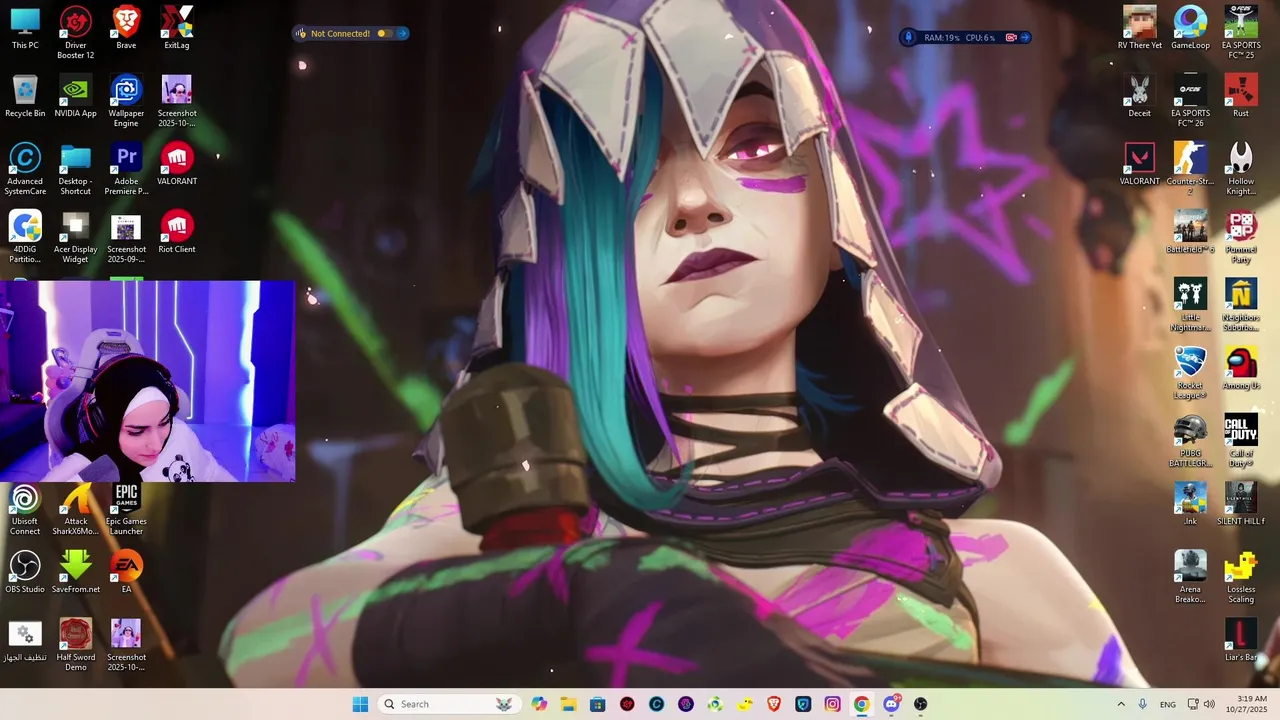This screenshot has height=720, width=1280.
Task: Select the ExitLag desktop icon
Action: [x=177, y=28]
